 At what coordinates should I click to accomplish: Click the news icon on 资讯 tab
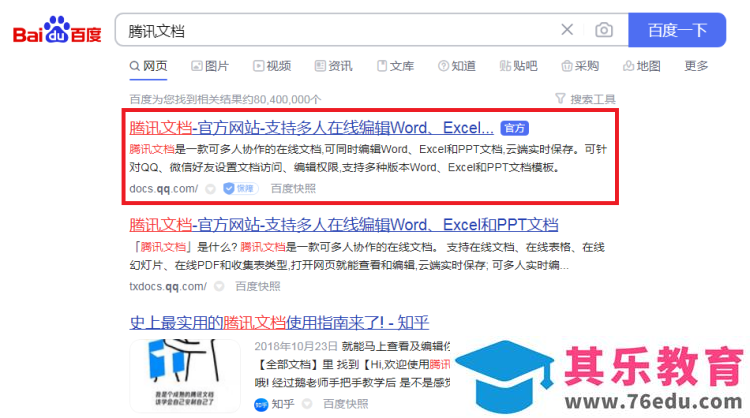click(x=320, y=66)
